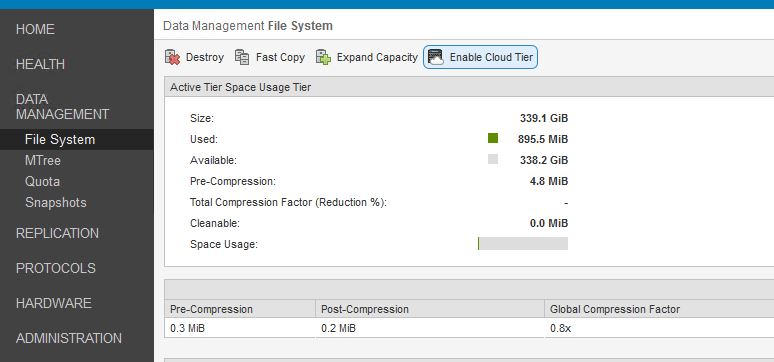Screen dimensions: 774x362
Task: Open the ADMINISTRATION section
Action: coord(69,338)
